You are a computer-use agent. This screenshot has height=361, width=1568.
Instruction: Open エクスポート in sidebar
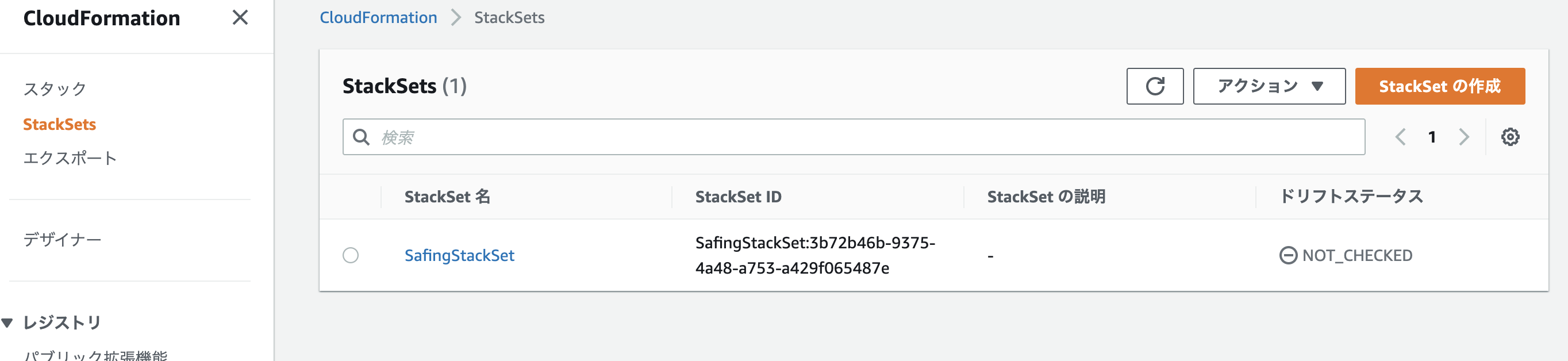[x=70, y=158]
